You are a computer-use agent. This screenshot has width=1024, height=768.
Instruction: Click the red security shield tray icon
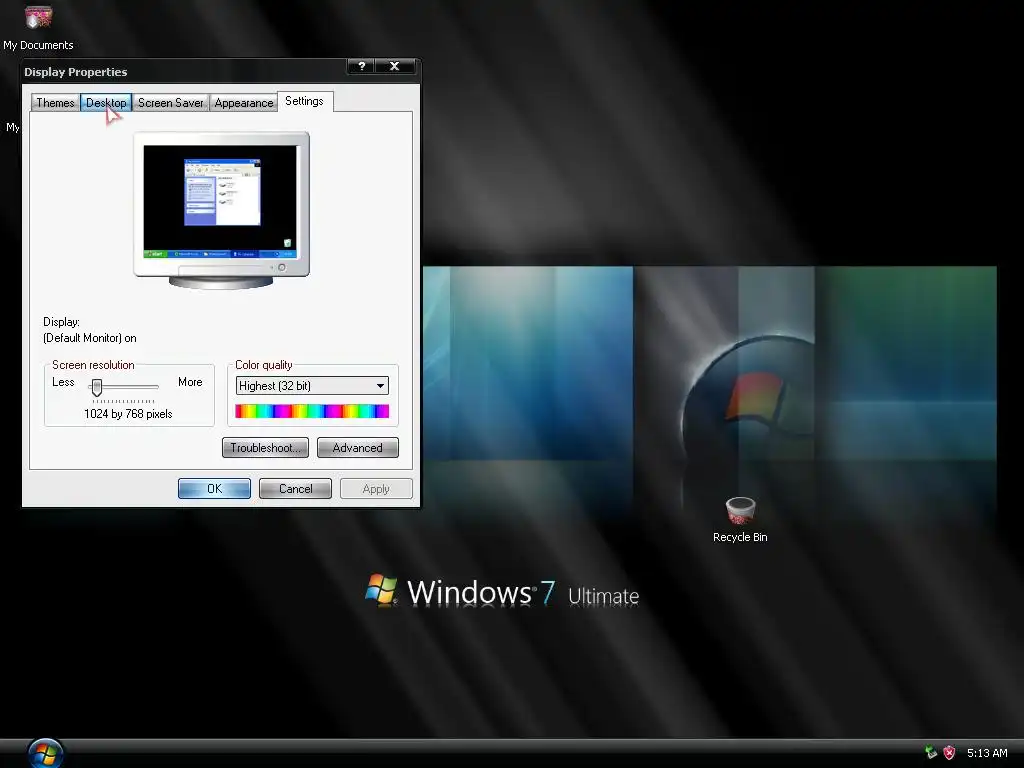(950, 752)
